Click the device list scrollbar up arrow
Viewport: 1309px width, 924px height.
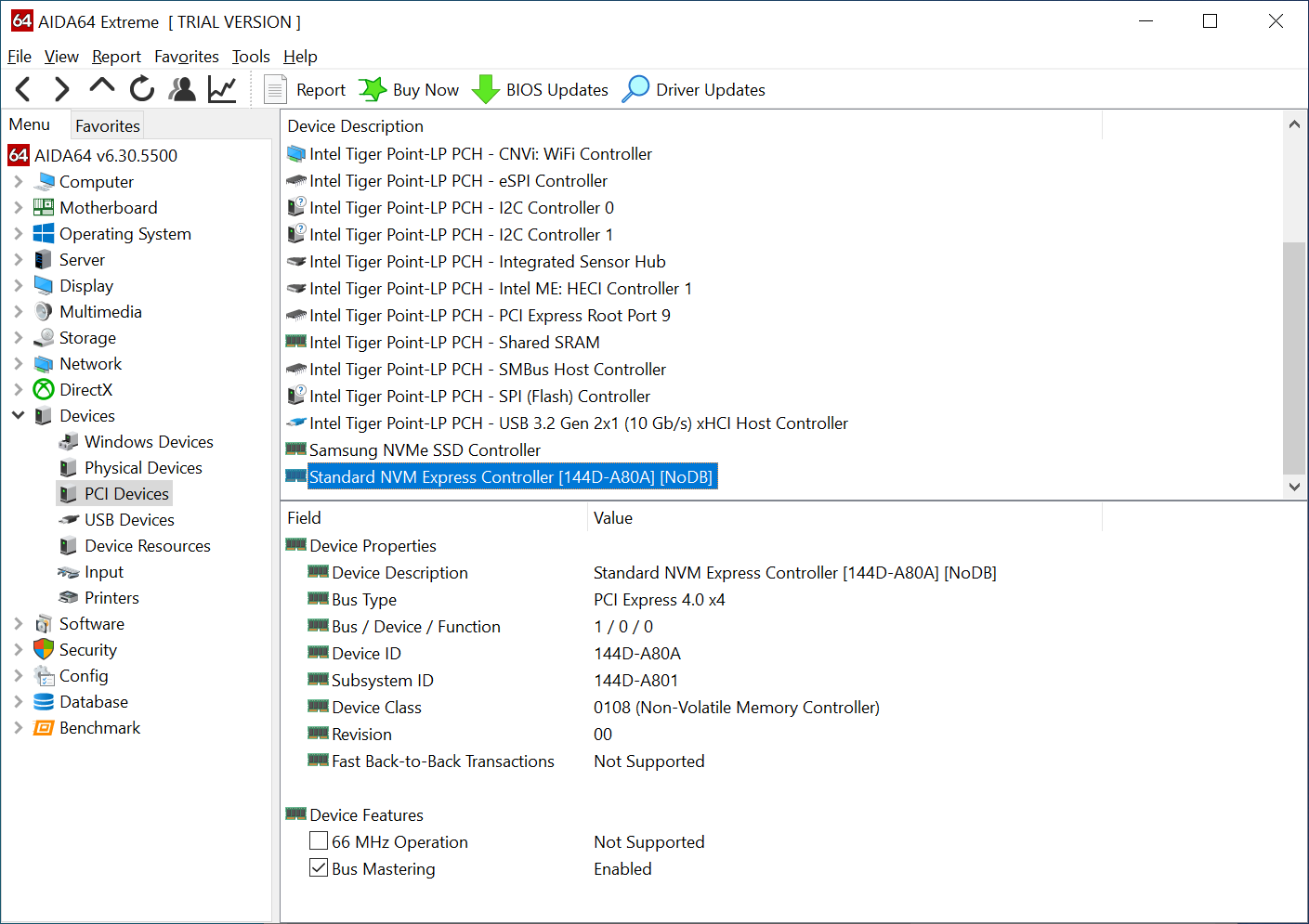pyautogui.click(x=1294, y=124)
